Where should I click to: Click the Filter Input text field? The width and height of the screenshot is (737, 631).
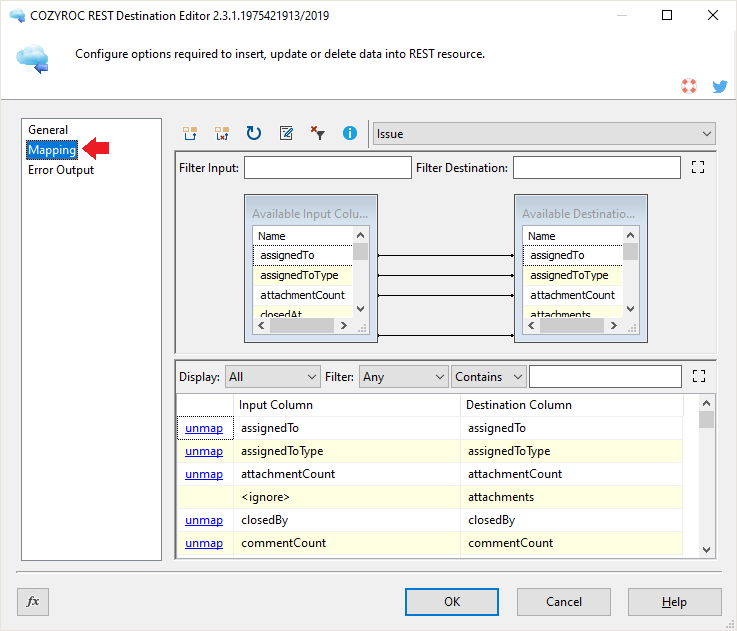[327, 168]
